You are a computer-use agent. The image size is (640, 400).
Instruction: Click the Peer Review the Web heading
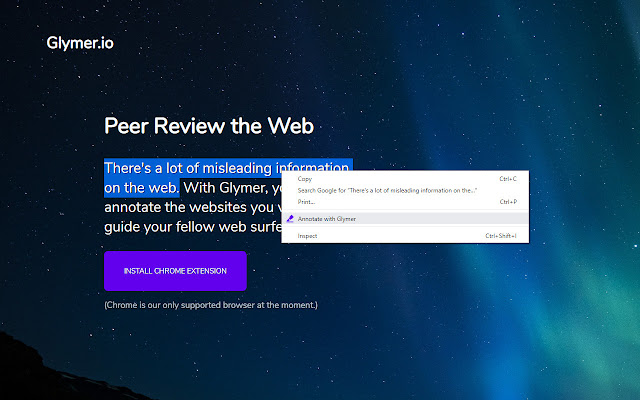pyautogui.click(x=209, y=126)
